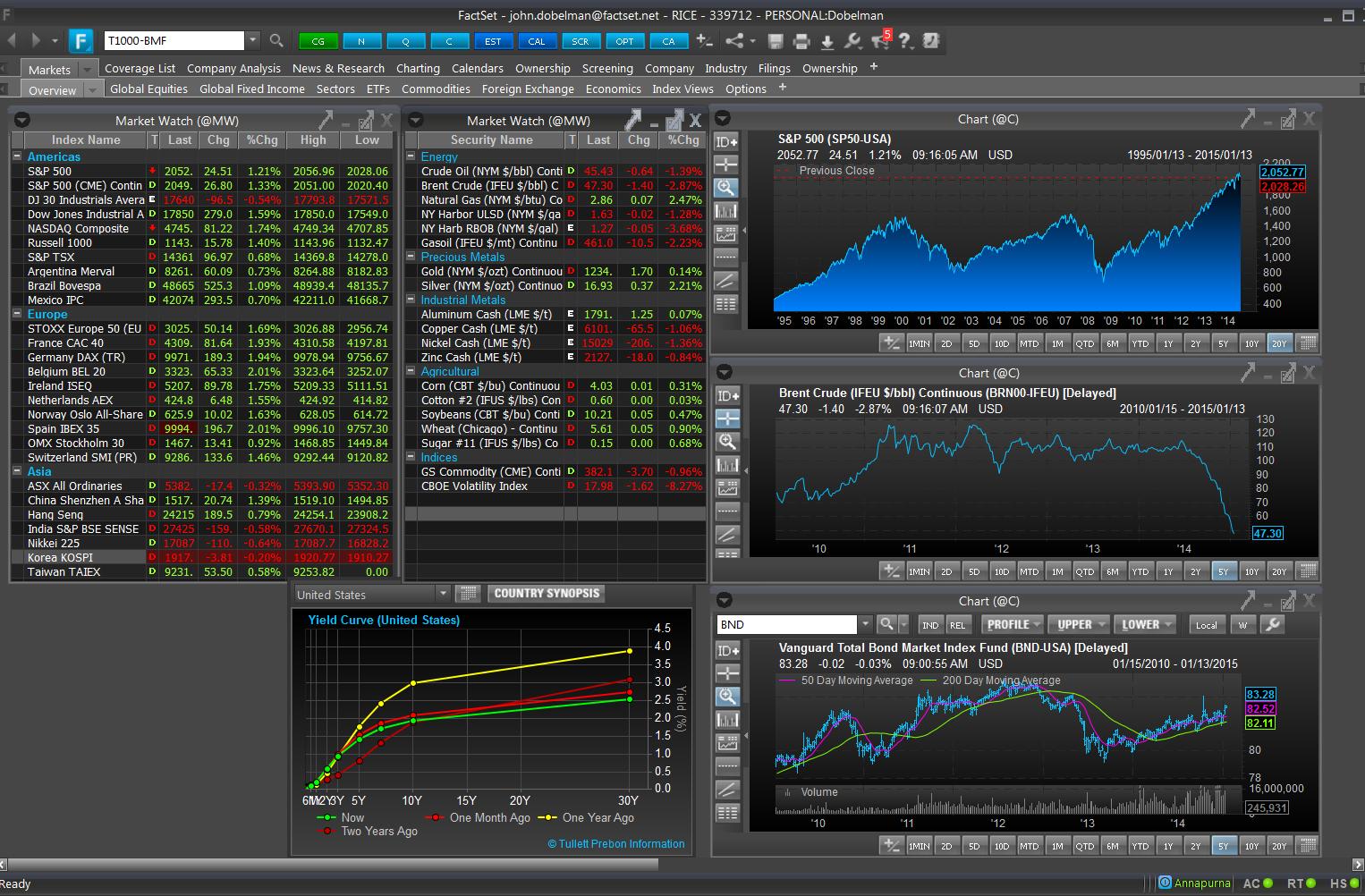Toggle the 1Y range in the S&P 500 chart
Screen dimensions: 1365x896
pyautogui.click(x=1167, y=343)
